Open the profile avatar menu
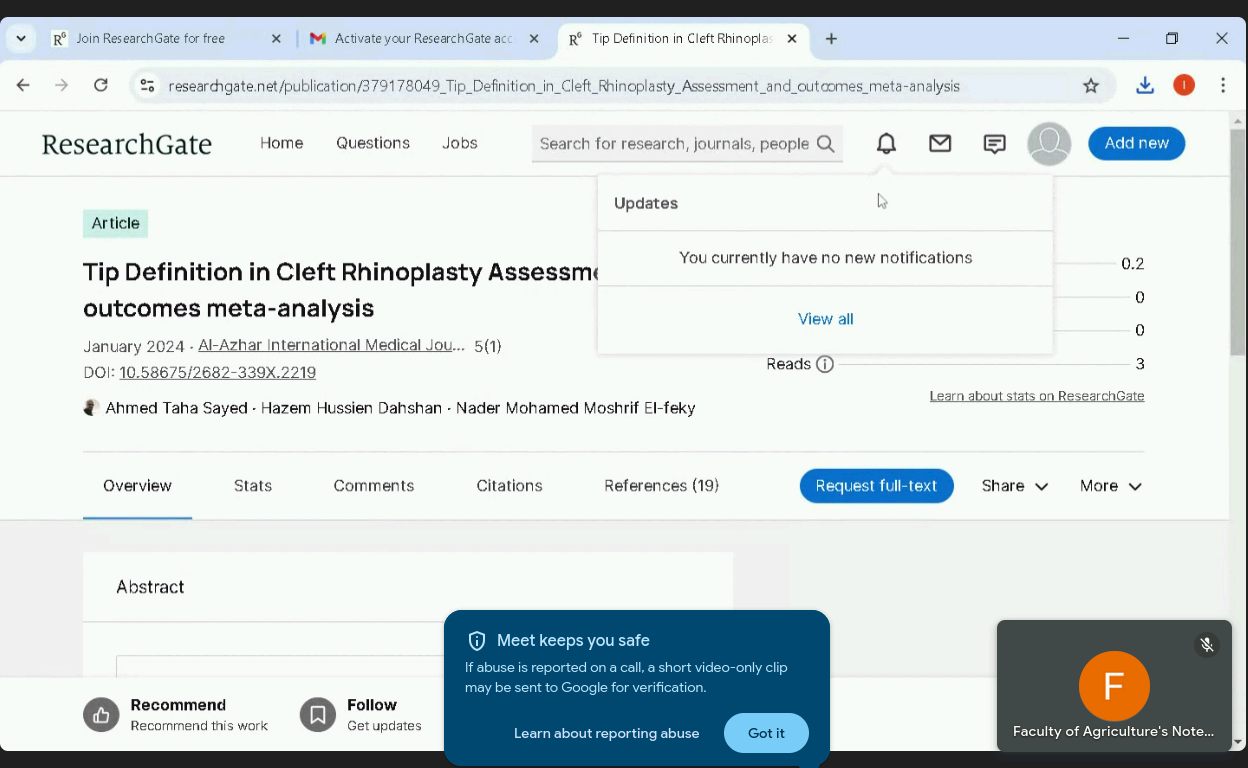Image resolution: width=1248 pixels, height=768 pixels. click(1049, 144)
